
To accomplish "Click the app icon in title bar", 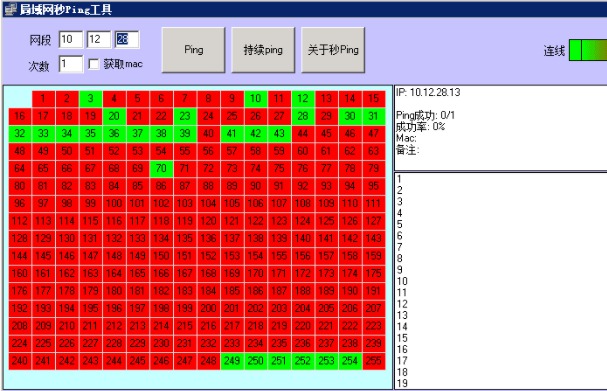I will [10, 9].
